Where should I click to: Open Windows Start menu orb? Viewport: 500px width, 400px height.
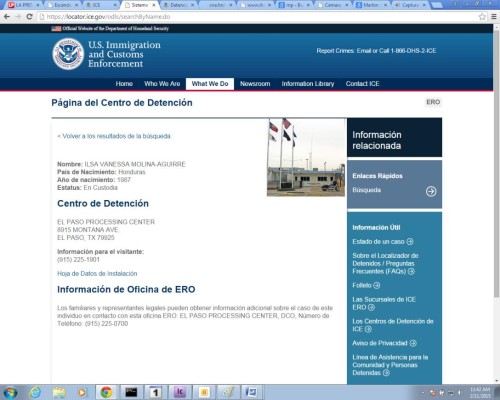[10, 392]
